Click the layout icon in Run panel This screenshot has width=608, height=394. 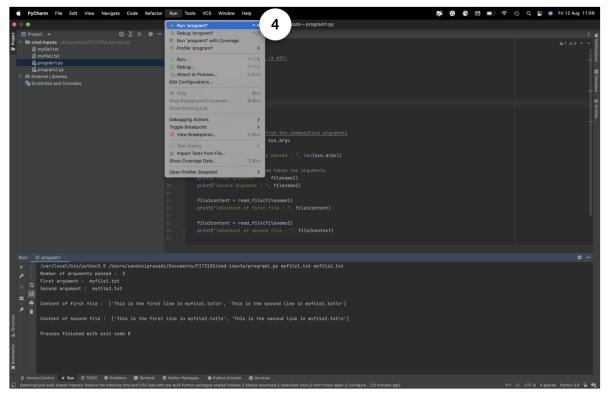(x=21, y=298)
